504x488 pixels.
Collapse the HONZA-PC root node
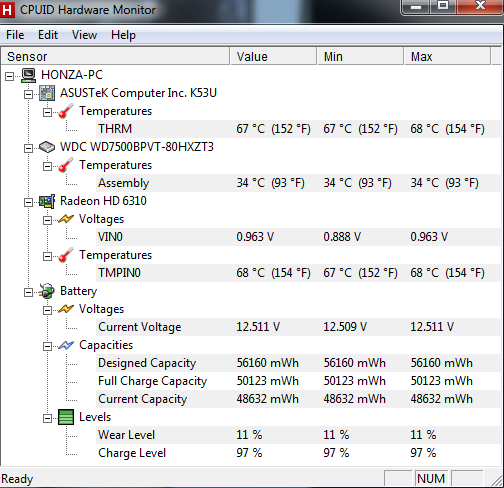click(x=10, y=77)
